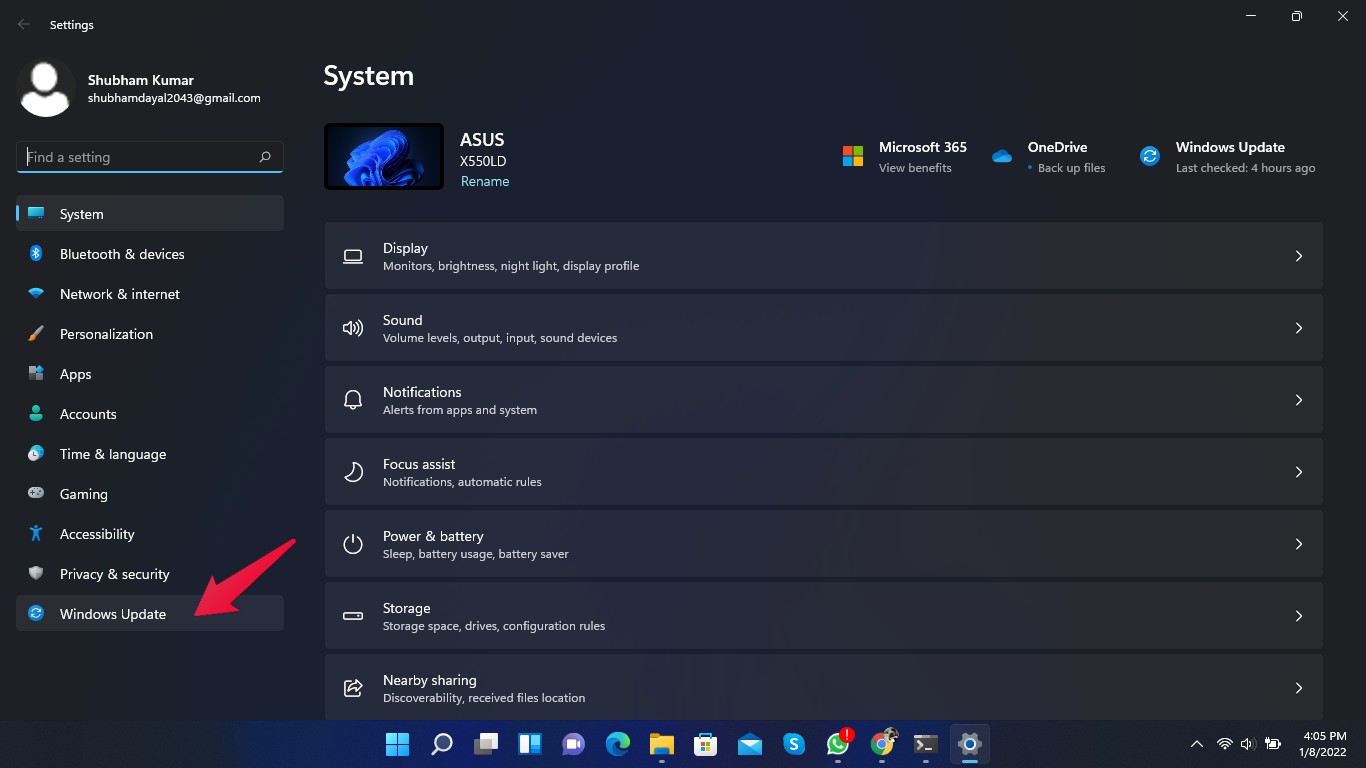
Task: Click the search magnifier in Find a setting
Action: (265, 157)
